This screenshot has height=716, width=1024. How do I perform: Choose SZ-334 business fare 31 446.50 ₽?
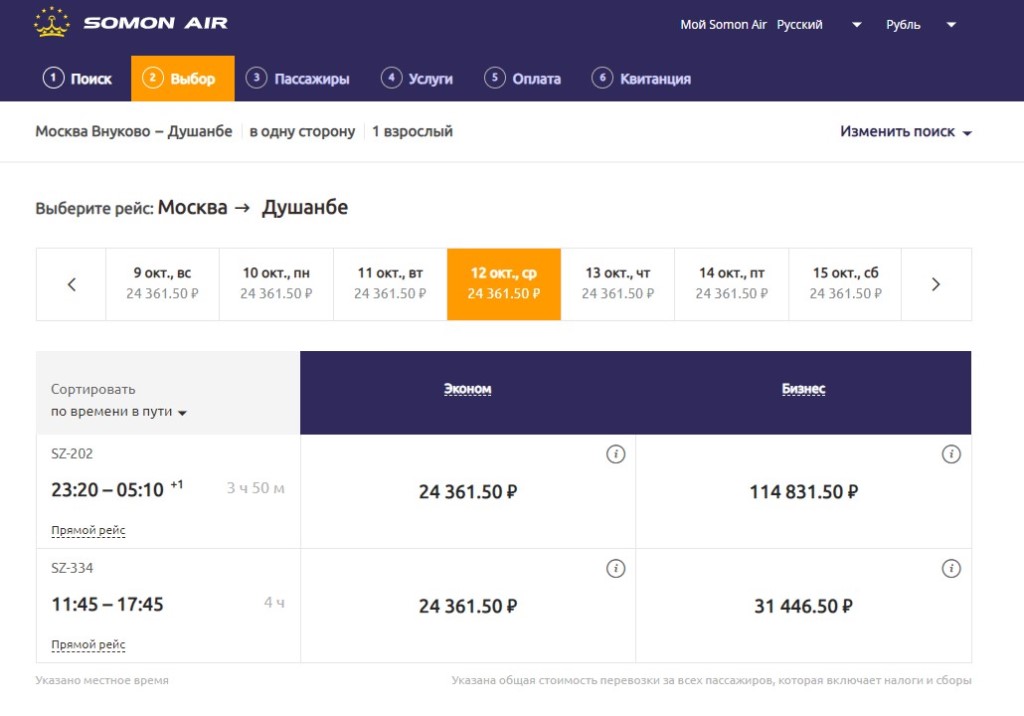click(803, 606)
